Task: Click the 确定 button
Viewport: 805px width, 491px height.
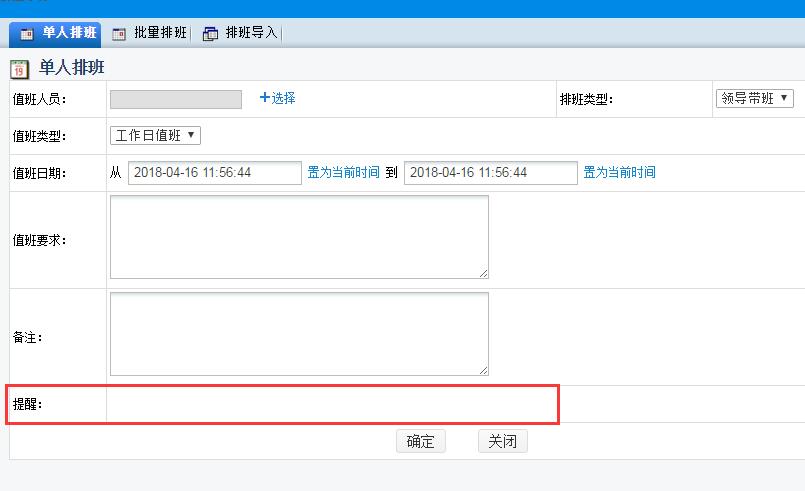Action: [x=420, y=441]
